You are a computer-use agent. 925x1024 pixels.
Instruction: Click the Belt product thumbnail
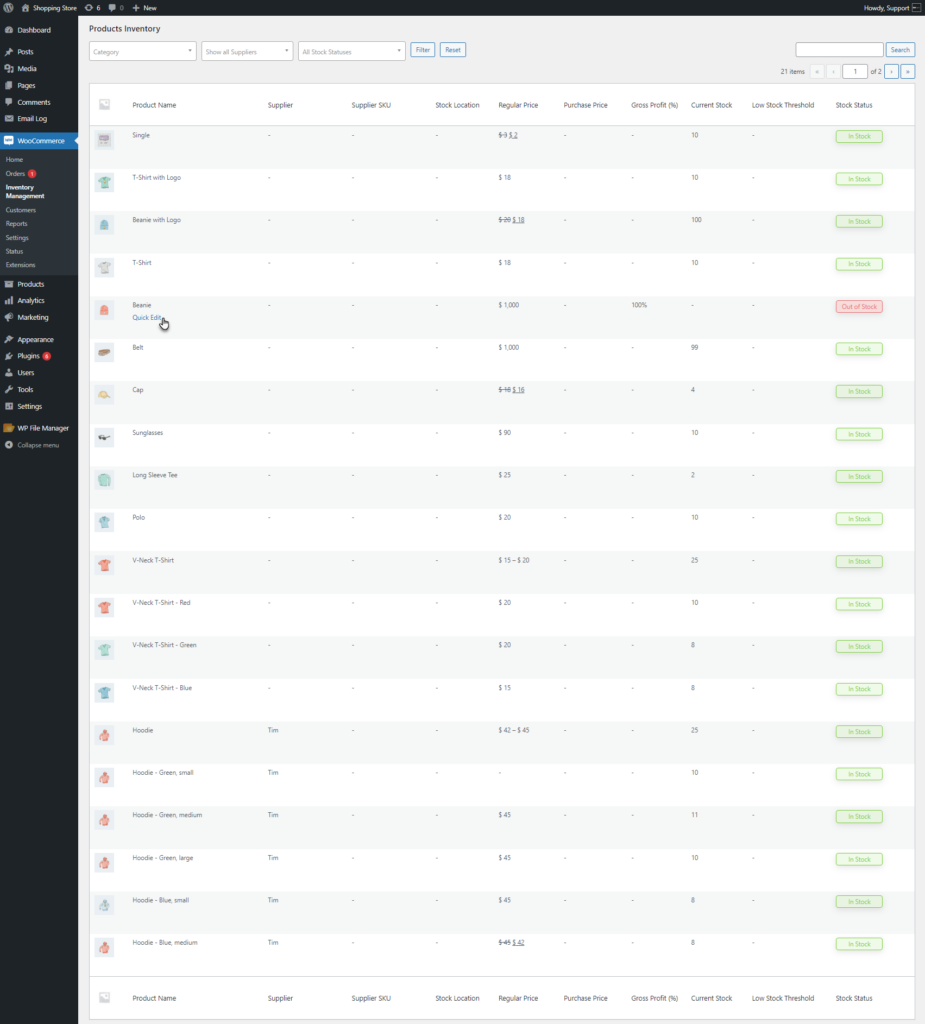[x=104, y=353]
